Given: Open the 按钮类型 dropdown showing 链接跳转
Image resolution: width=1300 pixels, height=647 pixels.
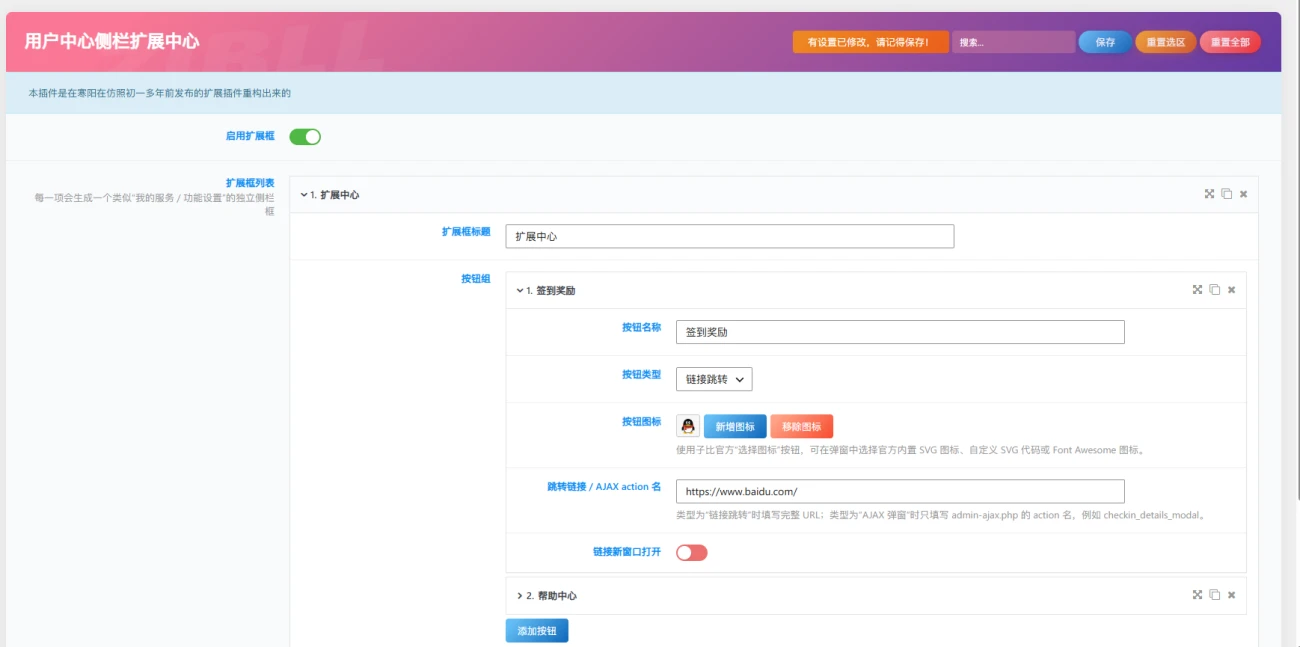Looking at the screenshot, I should [714, 379].
